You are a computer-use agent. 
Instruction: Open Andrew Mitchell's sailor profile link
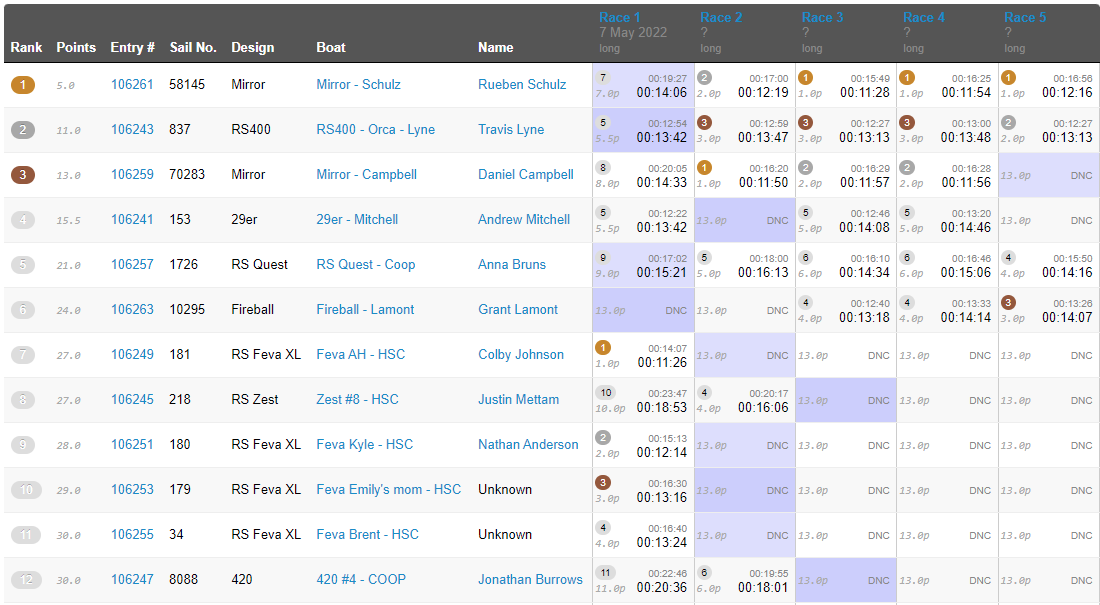point(524,219)
